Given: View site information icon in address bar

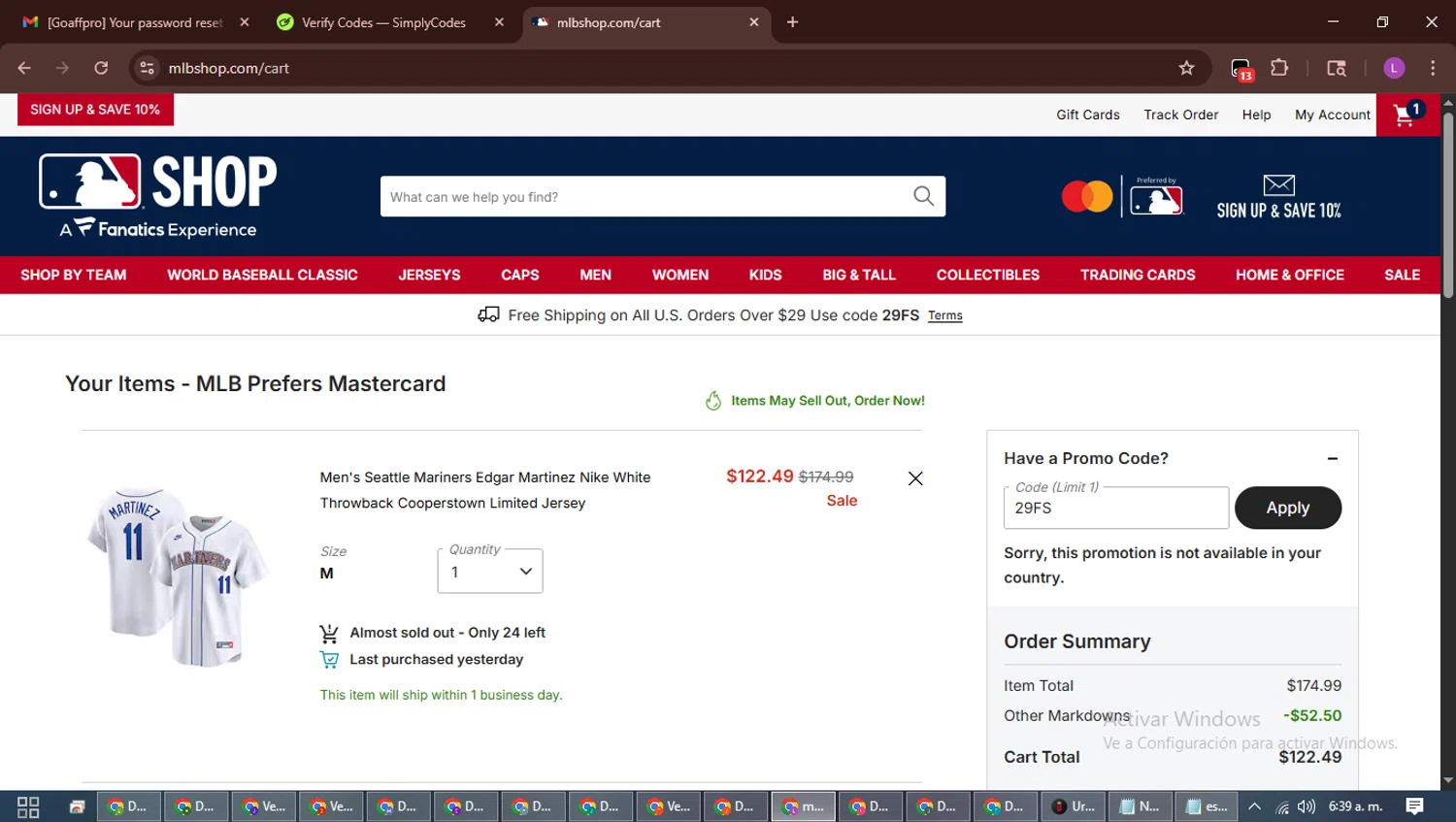Looking at the screenshot, I should [147, 68].
